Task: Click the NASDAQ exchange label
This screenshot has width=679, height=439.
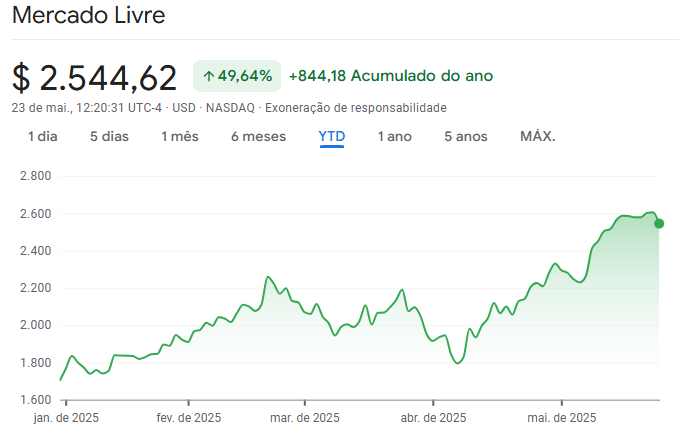Action: [x=230, y=107]
